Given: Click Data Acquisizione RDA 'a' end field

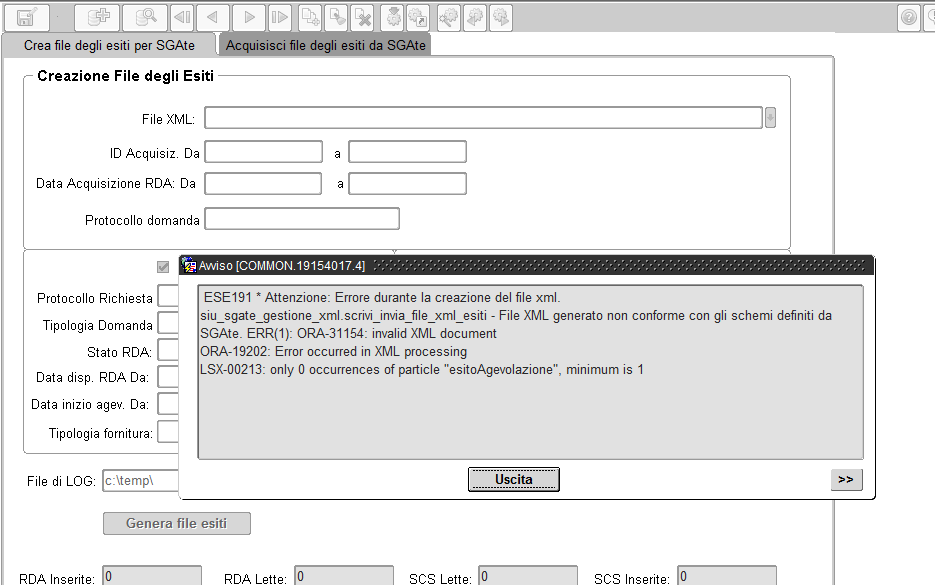Looking at the screenshot, I should point(407,184).
